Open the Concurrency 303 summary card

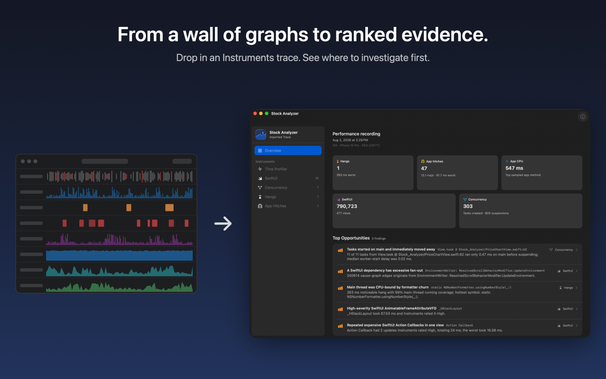pyautogui.click(x=521, y=211)
